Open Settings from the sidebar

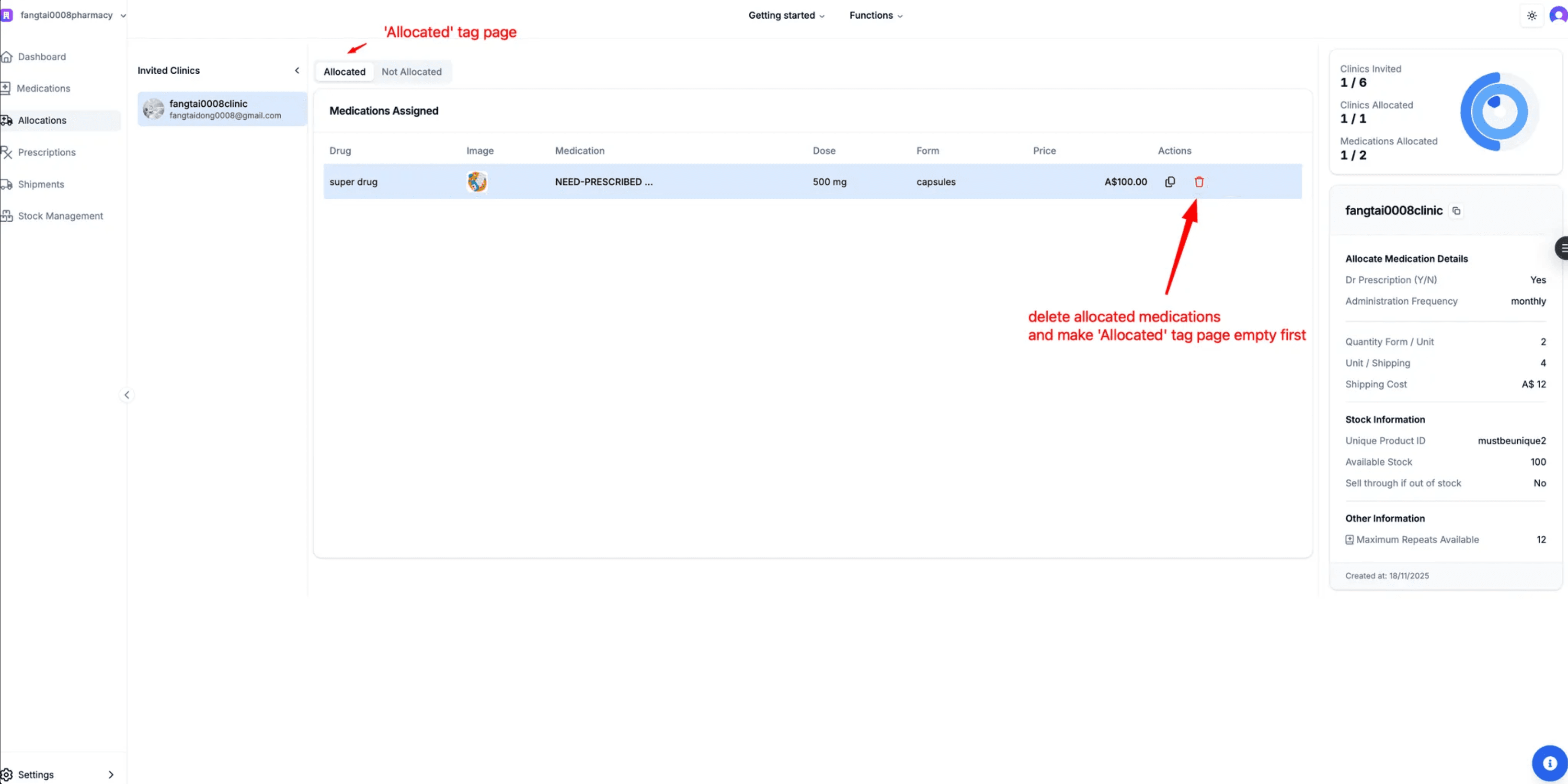[36, 773]
